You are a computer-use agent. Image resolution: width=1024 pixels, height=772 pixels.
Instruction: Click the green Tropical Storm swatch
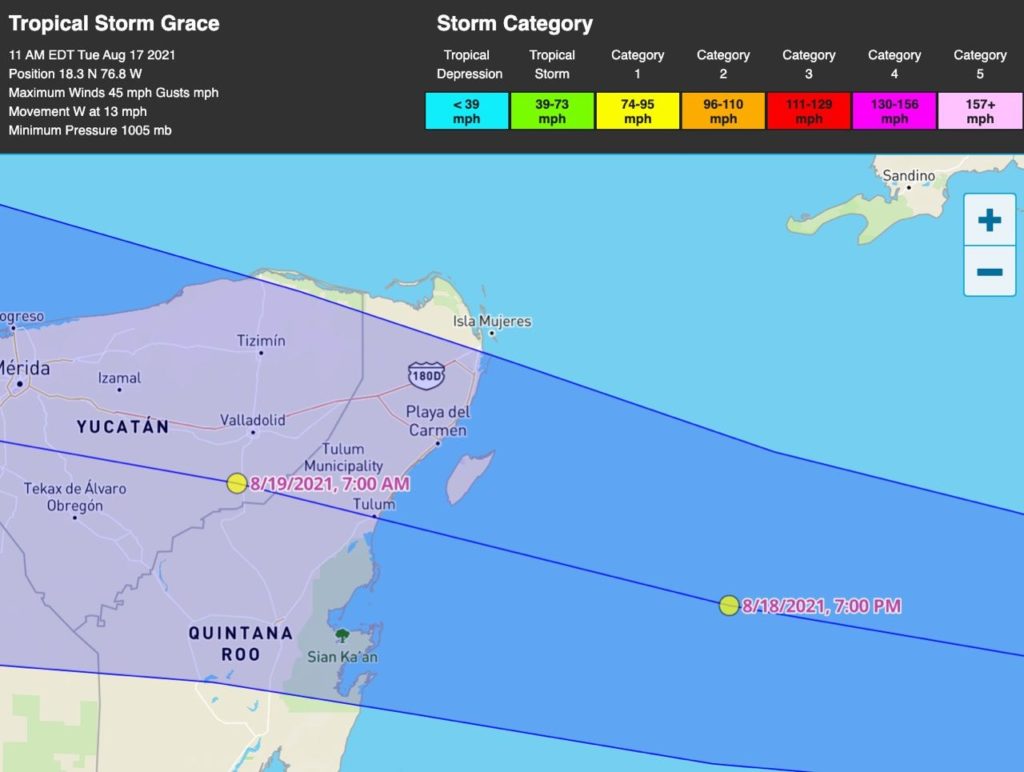point(552,111)
